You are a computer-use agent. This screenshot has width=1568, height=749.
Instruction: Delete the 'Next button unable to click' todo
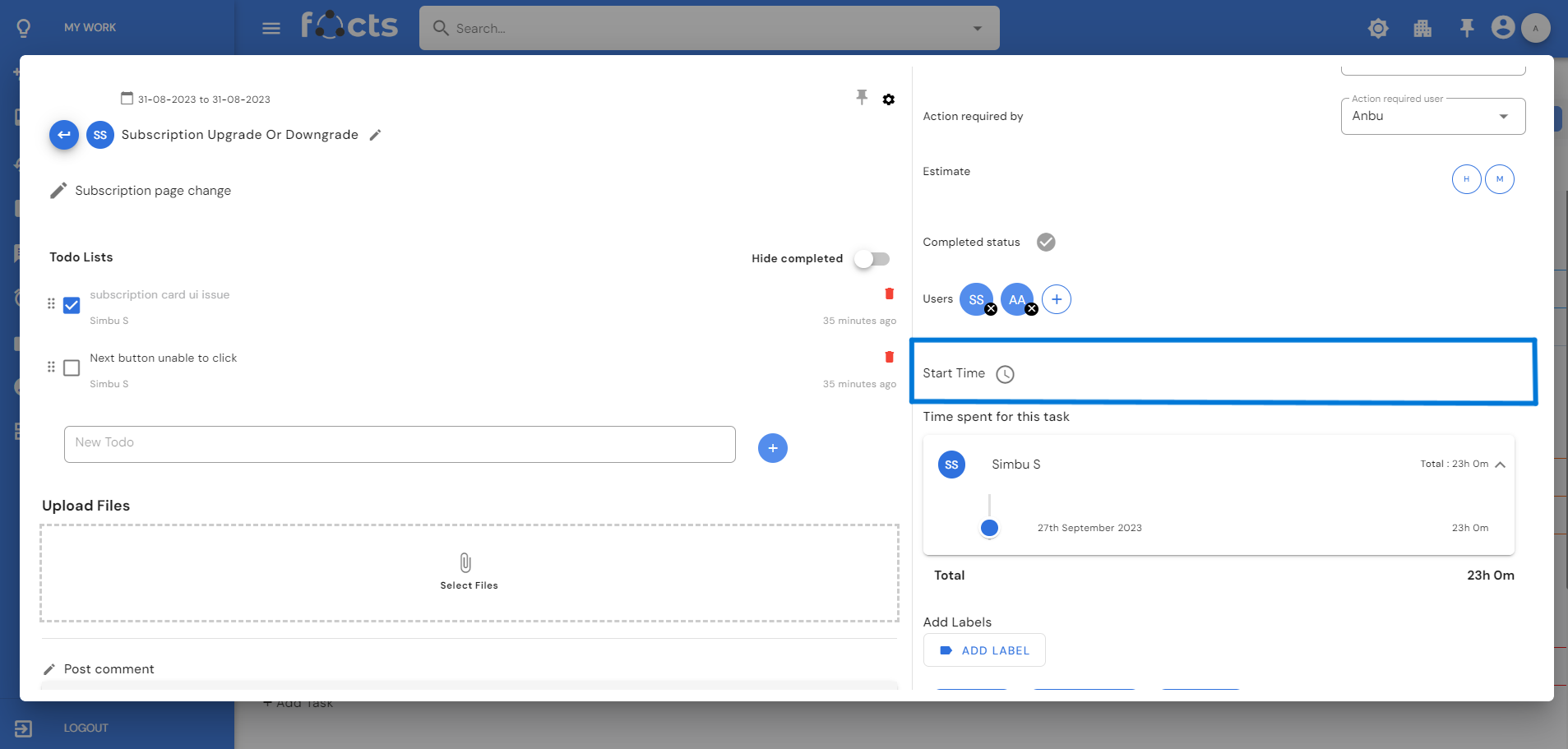click(889, 357)
